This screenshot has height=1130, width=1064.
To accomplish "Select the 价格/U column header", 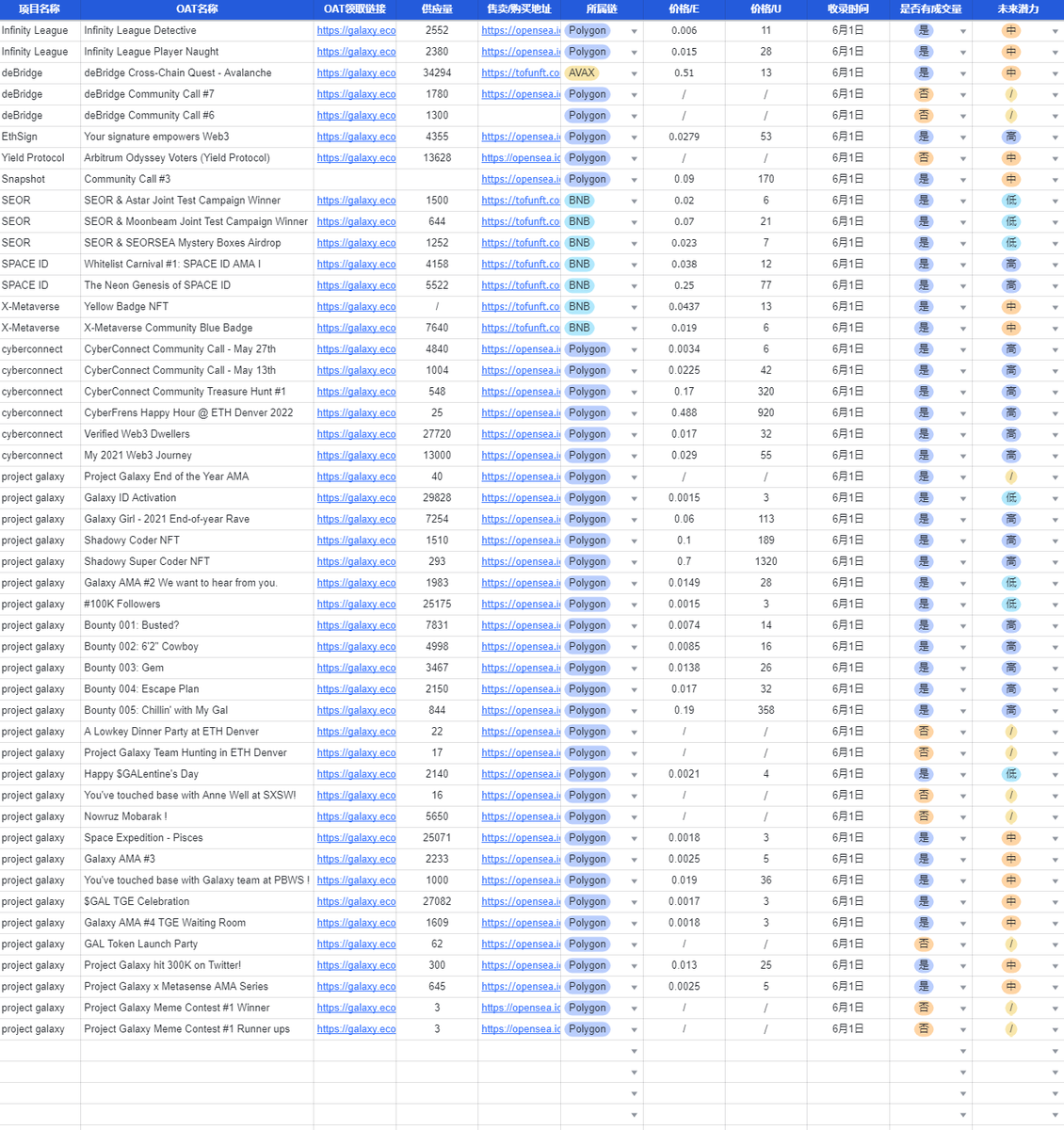I will 766,9.
